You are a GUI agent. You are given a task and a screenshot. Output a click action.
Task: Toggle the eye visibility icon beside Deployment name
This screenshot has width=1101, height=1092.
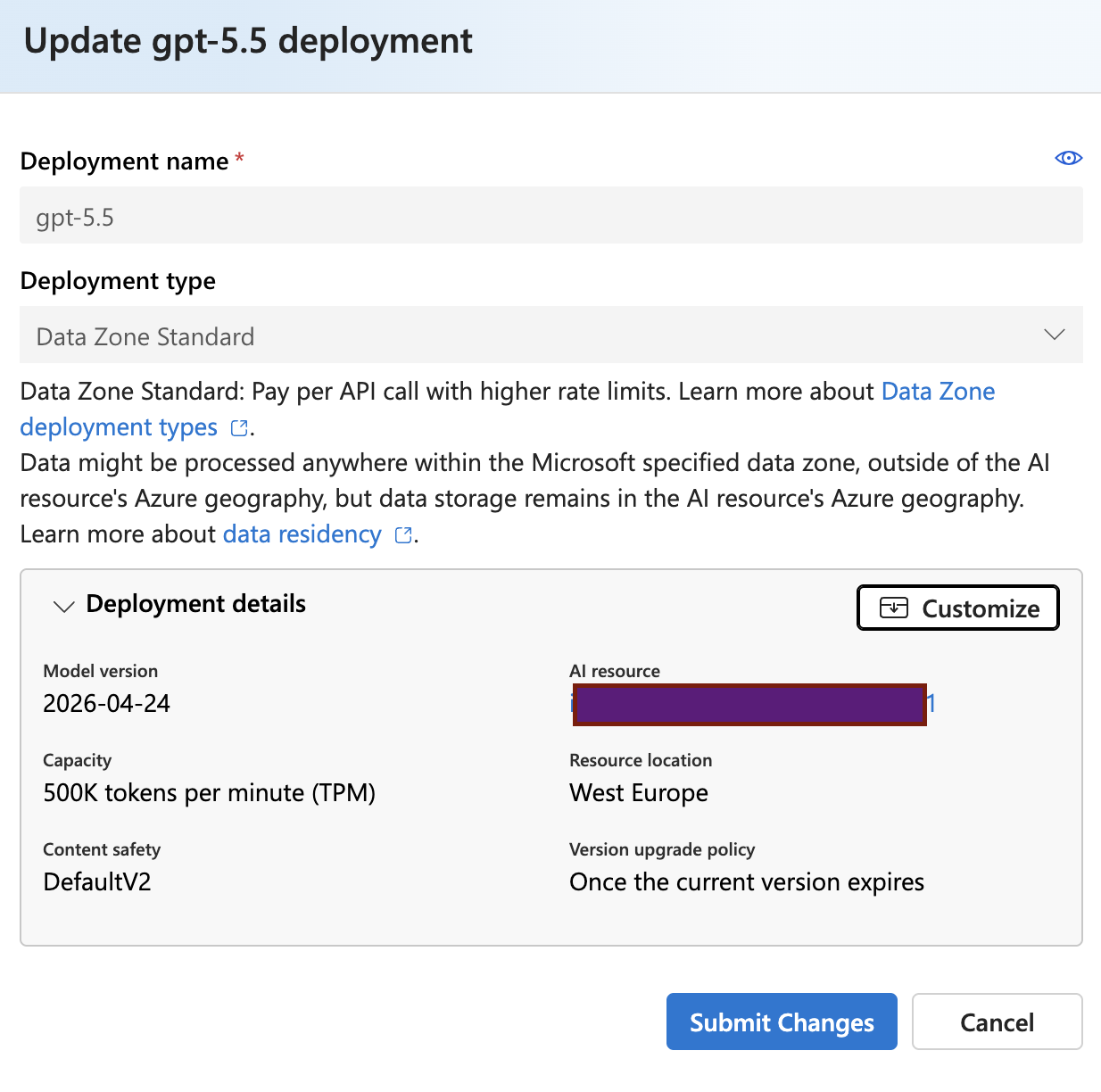[x=1068, y=158]
